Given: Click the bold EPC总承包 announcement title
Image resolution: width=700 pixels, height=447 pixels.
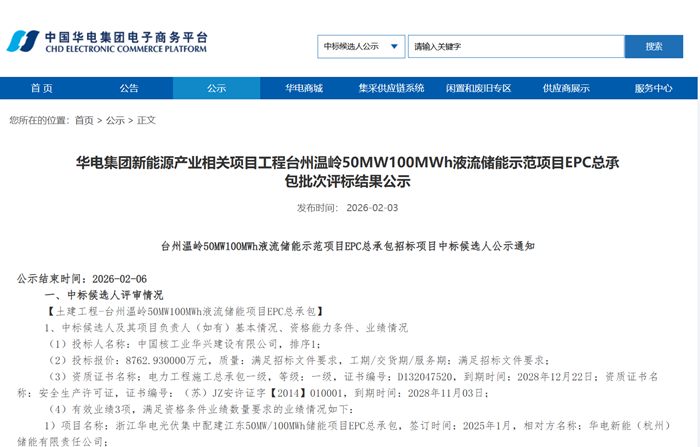Looking at the screenshot, I should pos(348,171).
